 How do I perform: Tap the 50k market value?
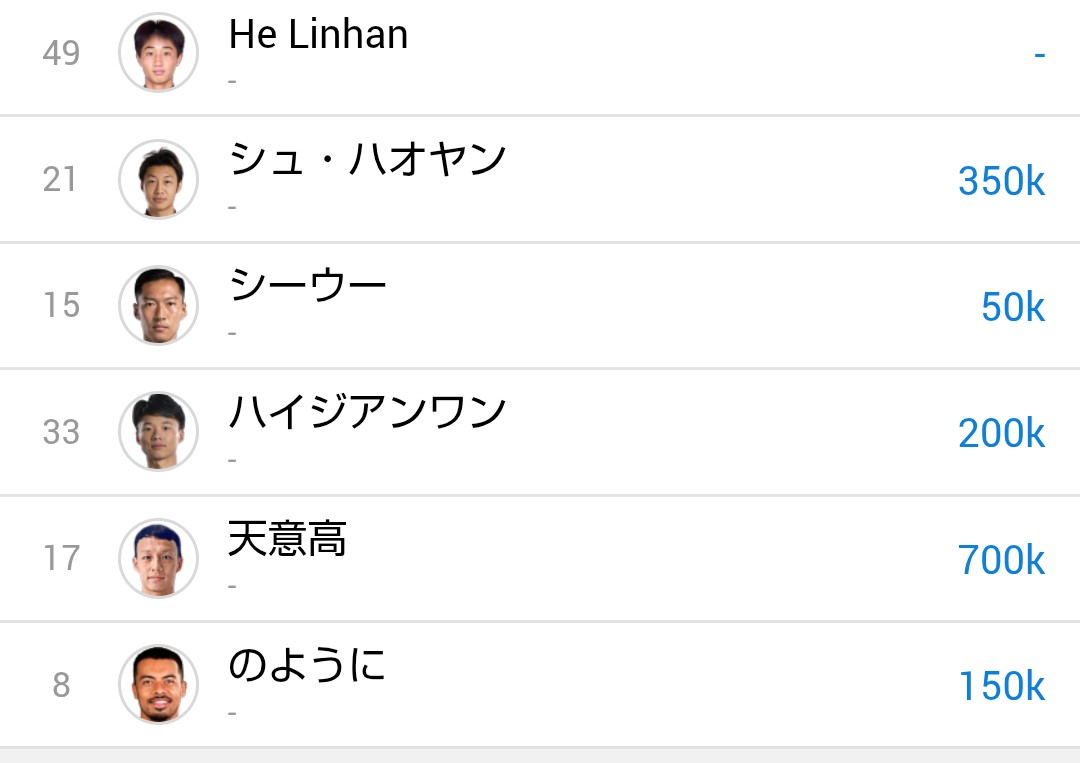[1012, 307]
